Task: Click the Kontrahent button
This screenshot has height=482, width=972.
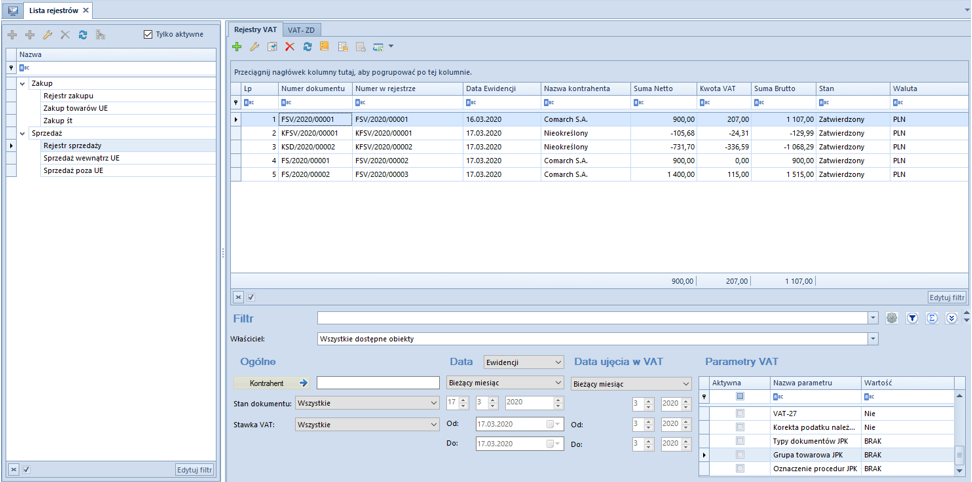Action: [266, 383]
